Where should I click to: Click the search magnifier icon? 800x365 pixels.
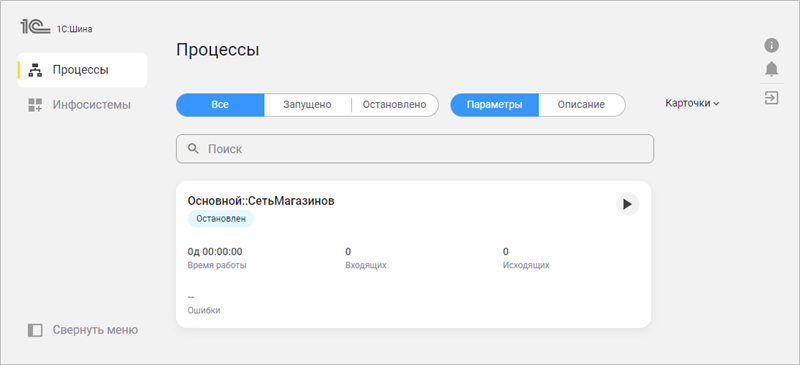pos(193,149)
